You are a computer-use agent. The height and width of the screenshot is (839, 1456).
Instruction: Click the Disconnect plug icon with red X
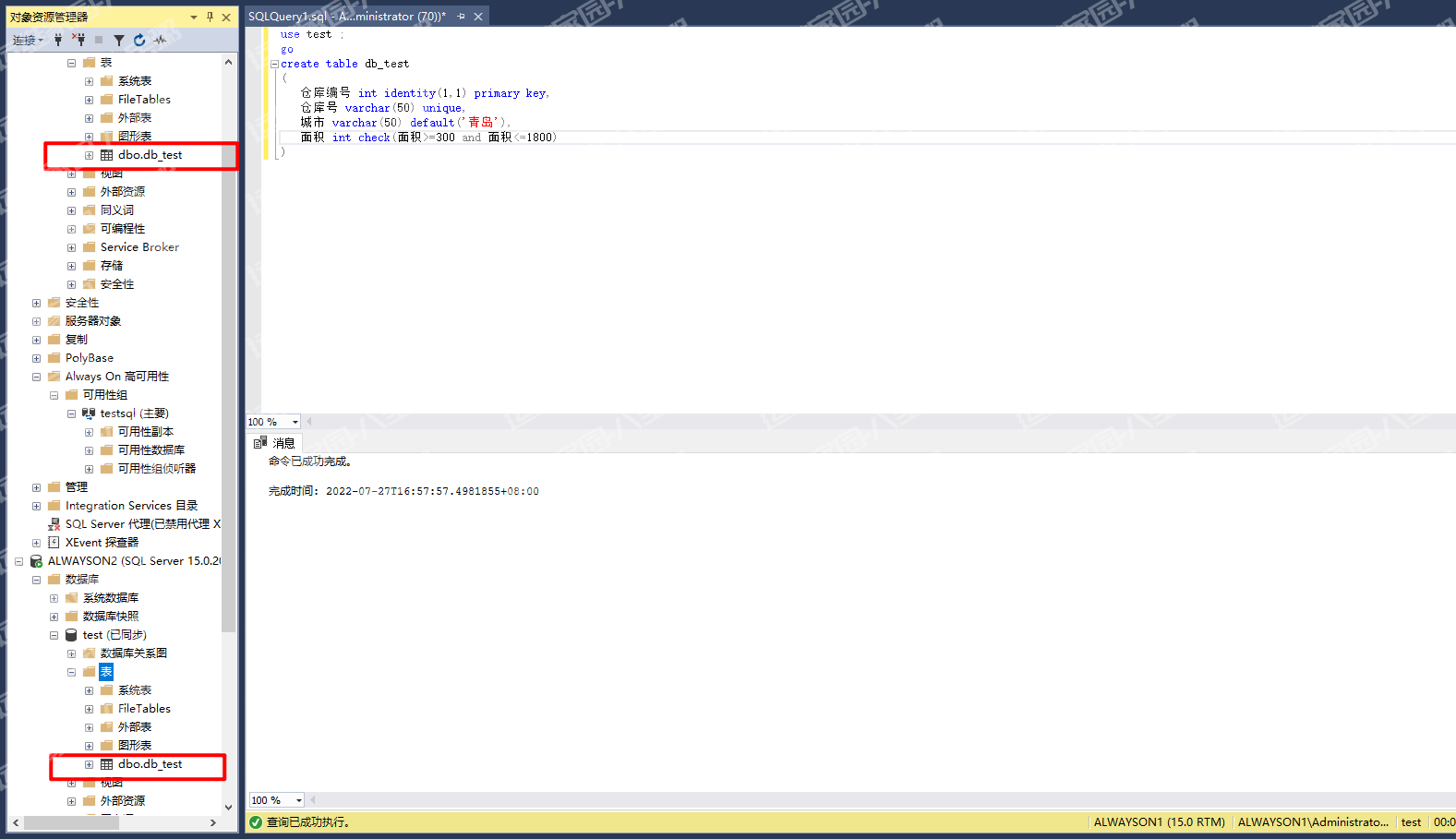pos(79,40)
